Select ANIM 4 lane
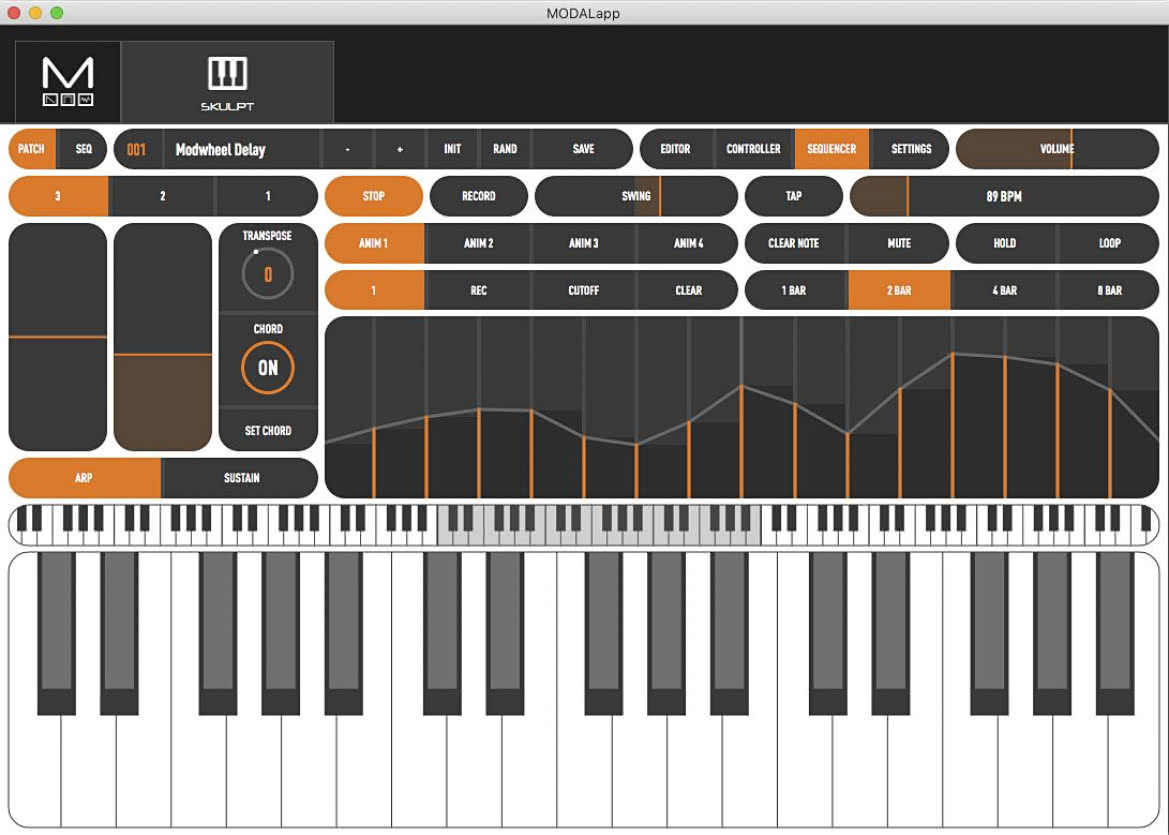This screenshot has height=835, width=1169. click(688, 243)
